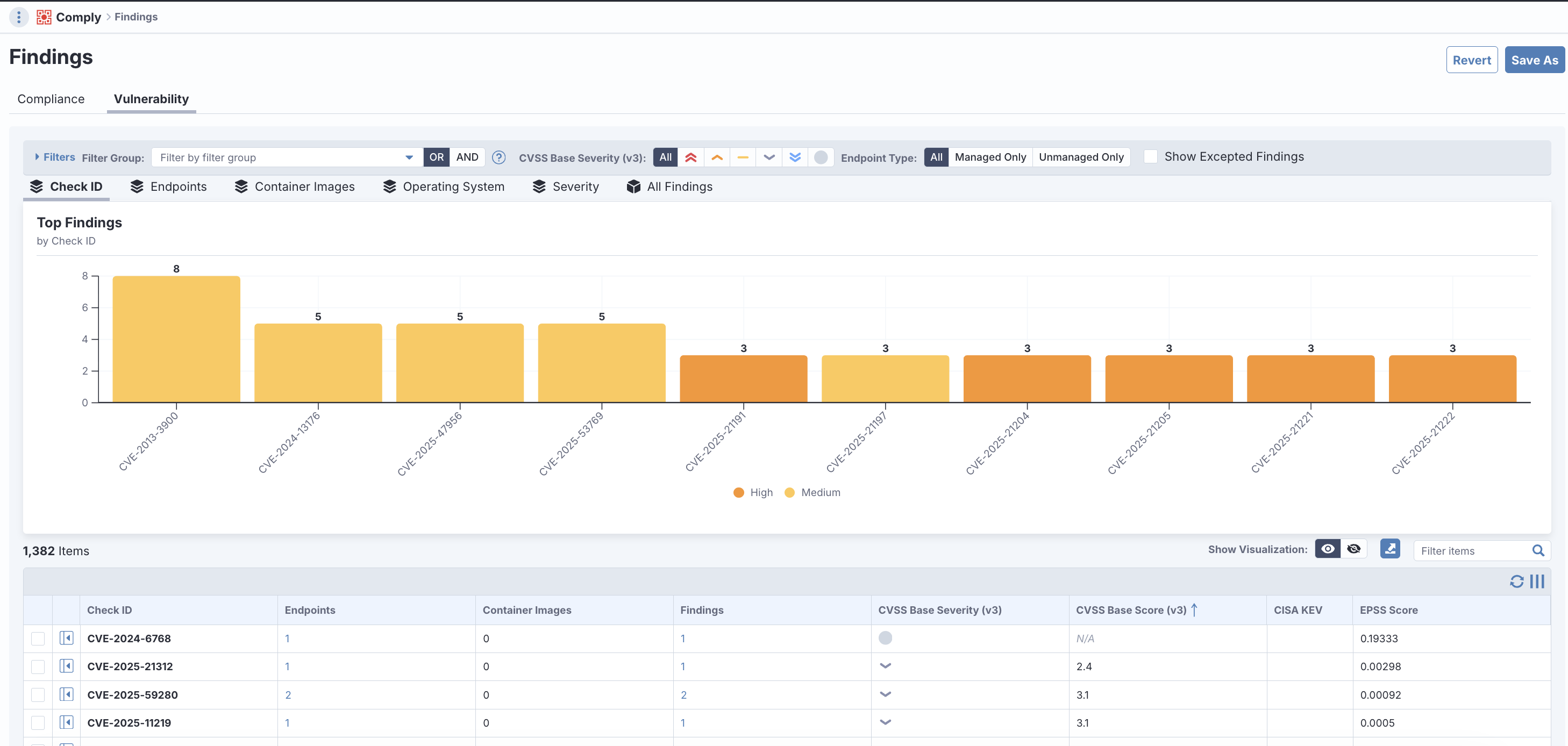1568x746 pixels.
Task: Sort by CVSS Base Score (v3) column
Action: click(x=1131, y=609)
